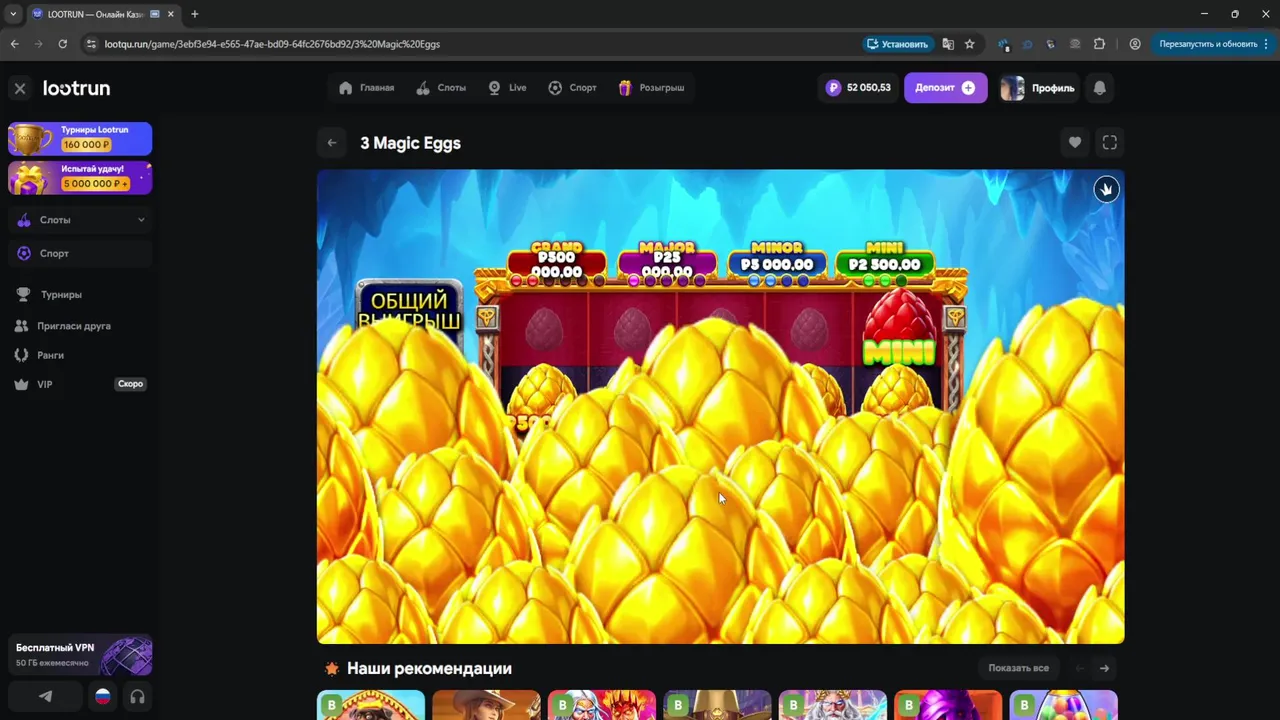1280x720 pixels.
Task: Open Спорт in the sidebar
Action: (80, 254)
